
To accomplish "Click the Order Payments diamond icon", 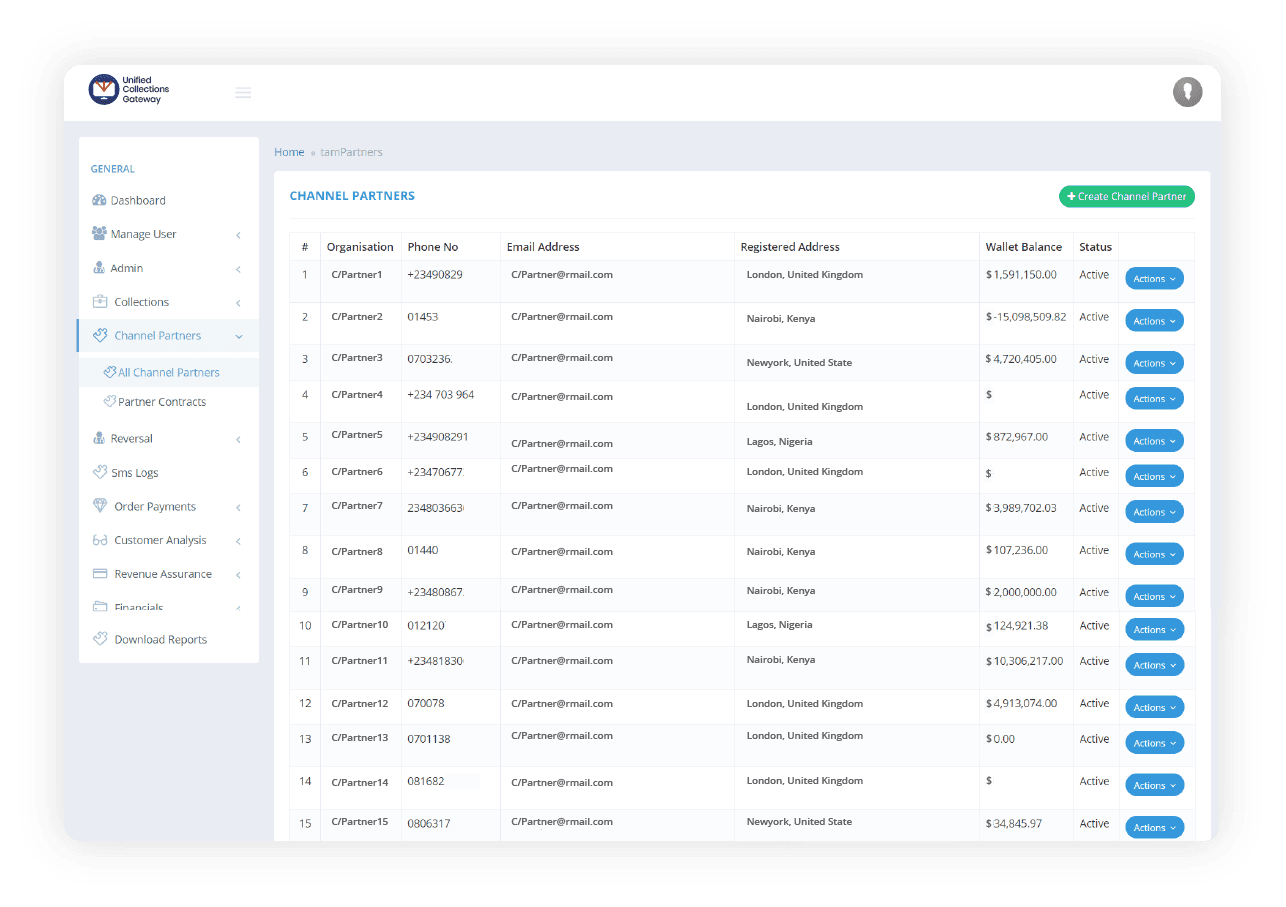I will 100,506.
